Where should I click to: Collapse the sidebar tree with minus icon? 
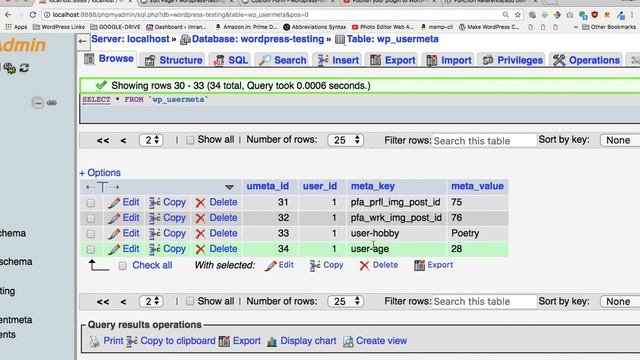[x=38, y=102]
